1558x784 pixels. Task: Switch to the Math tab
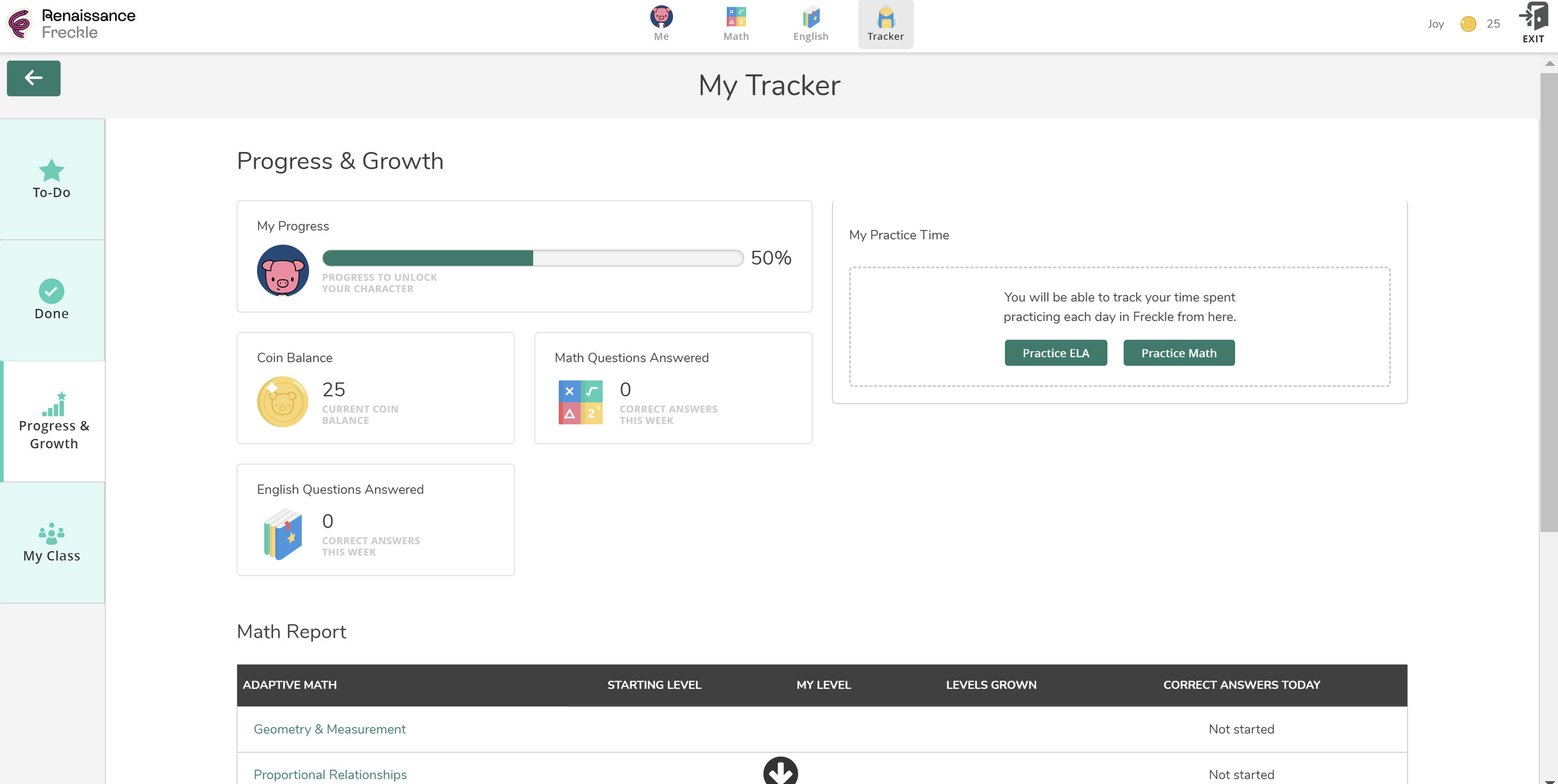pos(736,24)
